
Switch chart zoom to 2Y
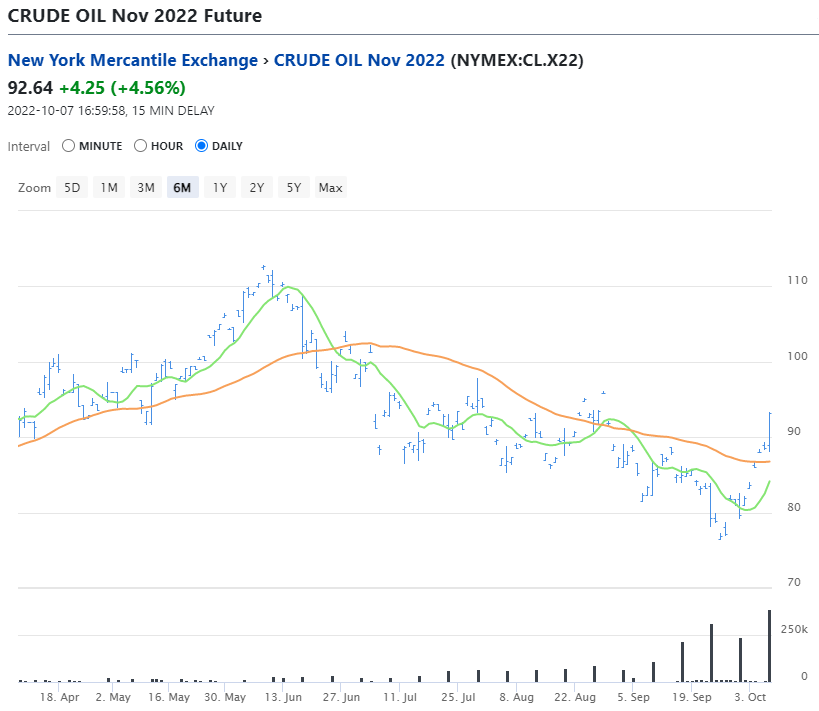pyautogui.click(x=256, y=188)
